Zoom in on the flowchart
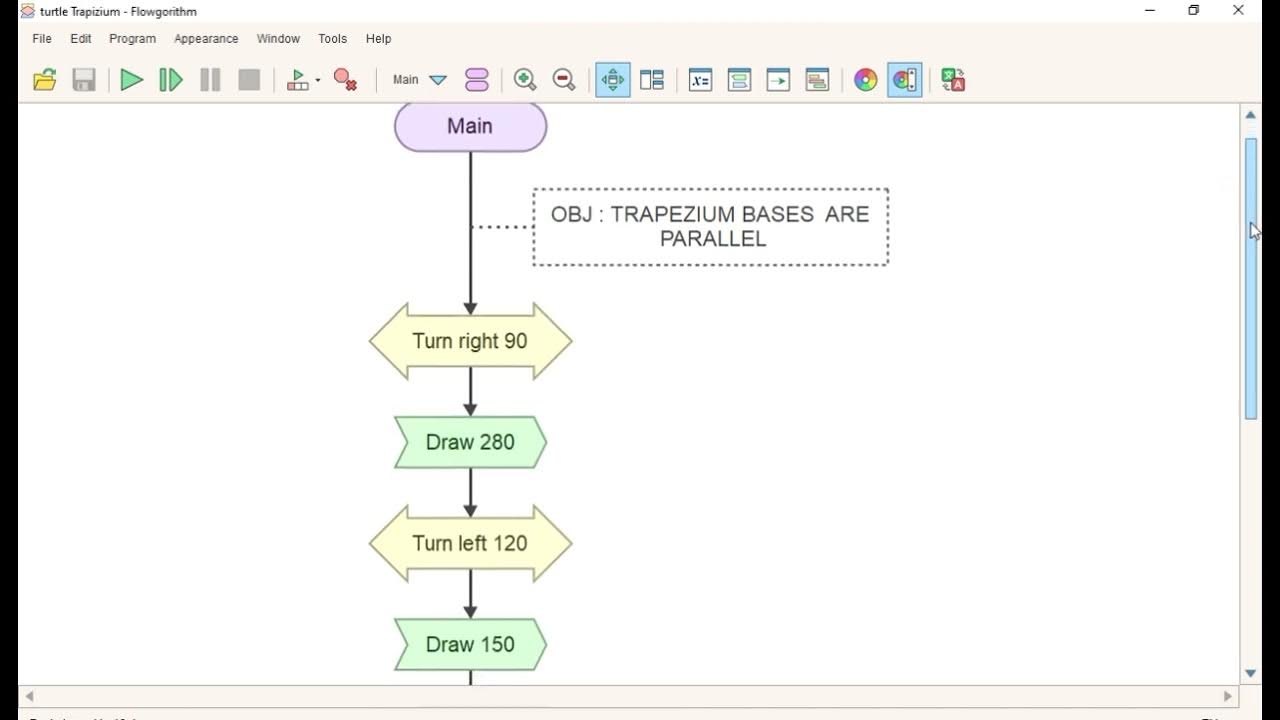 click(x=525, y=80)
